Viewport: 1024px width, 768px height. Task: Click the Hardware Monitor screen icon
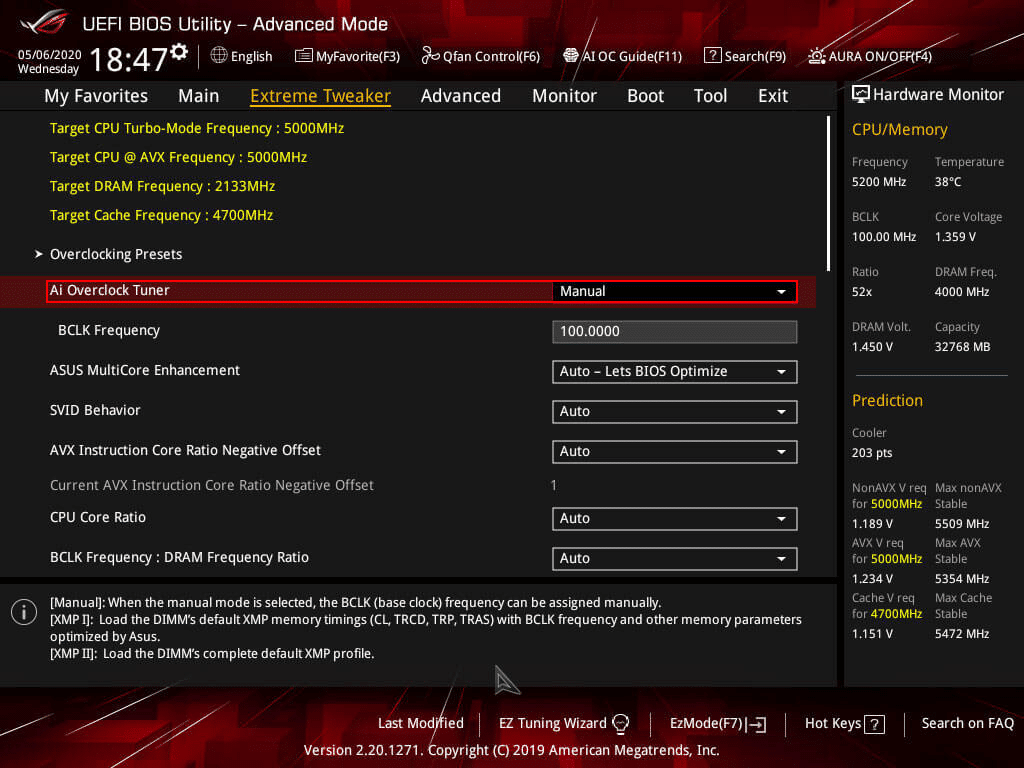coord(860,94)
